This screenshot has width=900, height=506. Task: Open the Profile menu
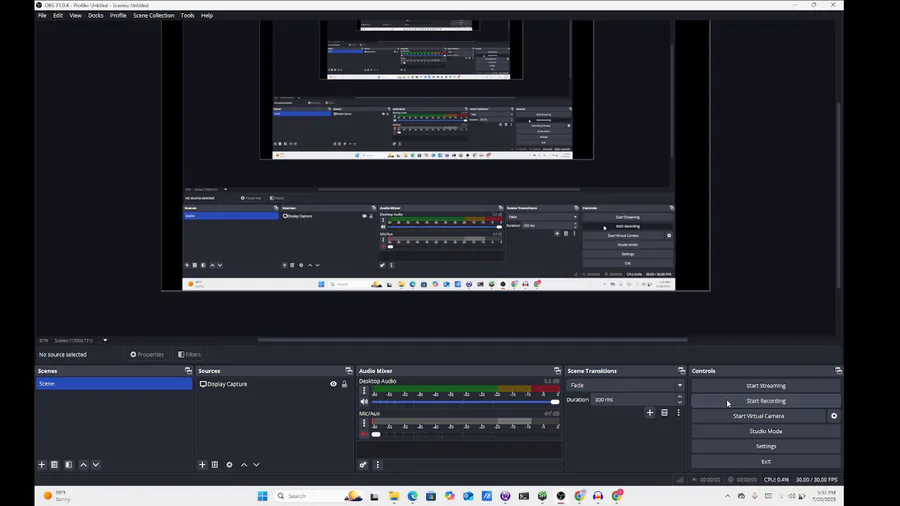coord(118,15)
